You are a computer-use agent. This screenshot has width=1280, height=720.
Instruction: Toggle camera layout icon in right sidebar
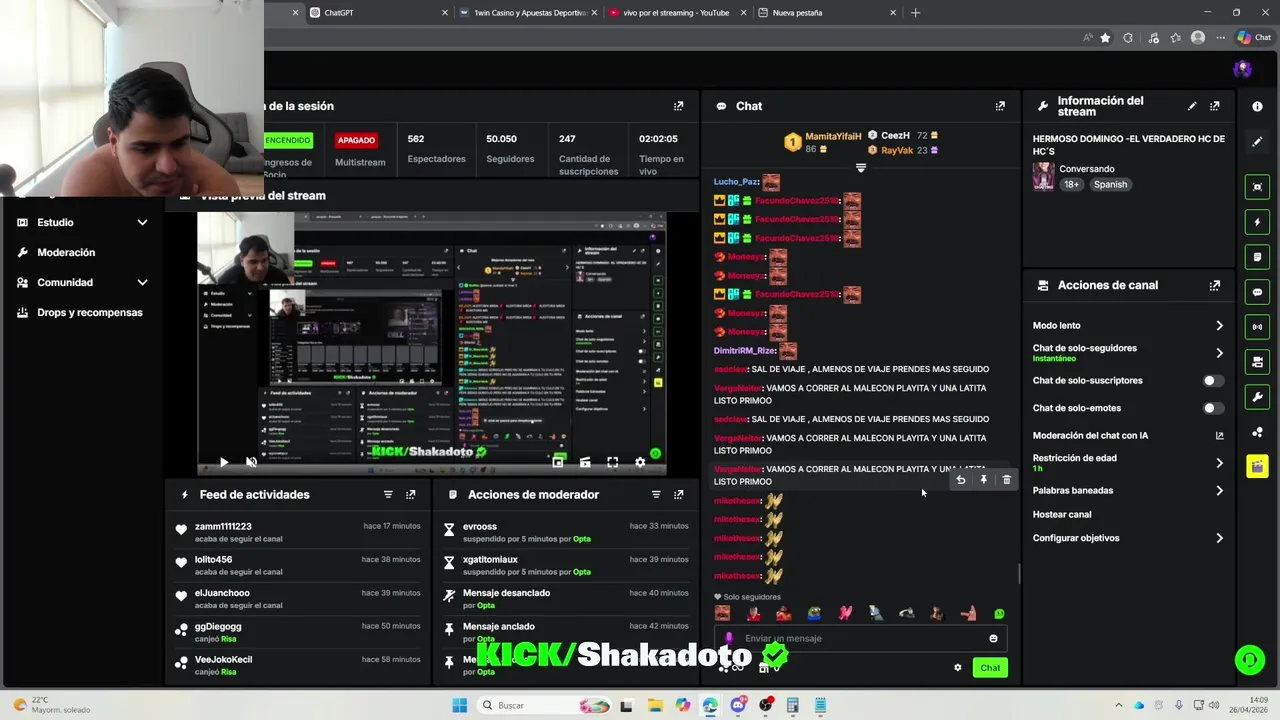[x=1257, y=362]
